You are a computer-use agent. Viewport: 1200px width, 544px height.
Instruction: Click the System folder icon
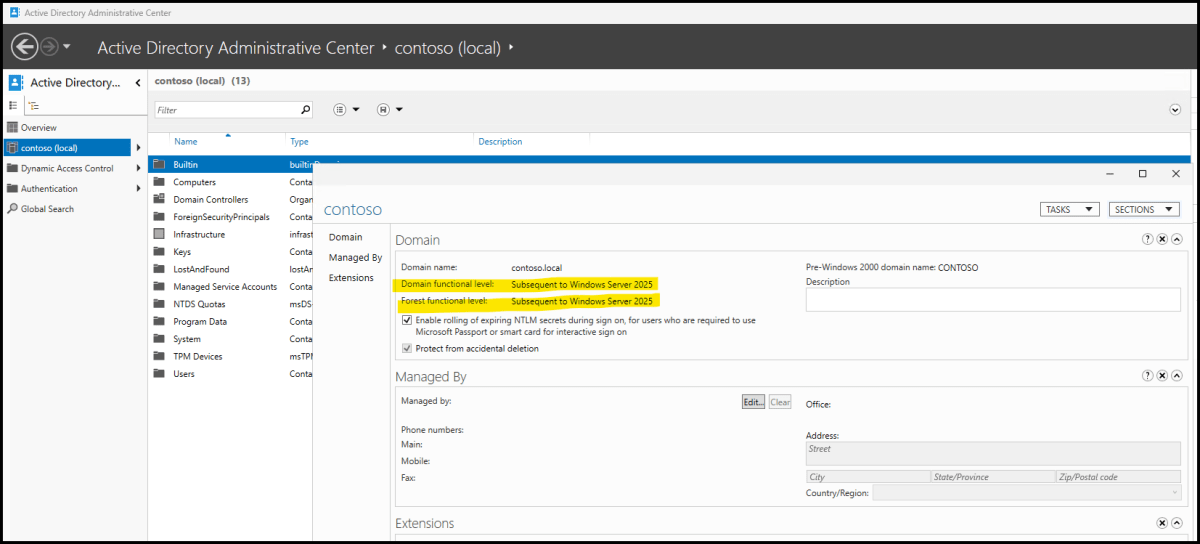pyautogui.click(x=158, y=339)
